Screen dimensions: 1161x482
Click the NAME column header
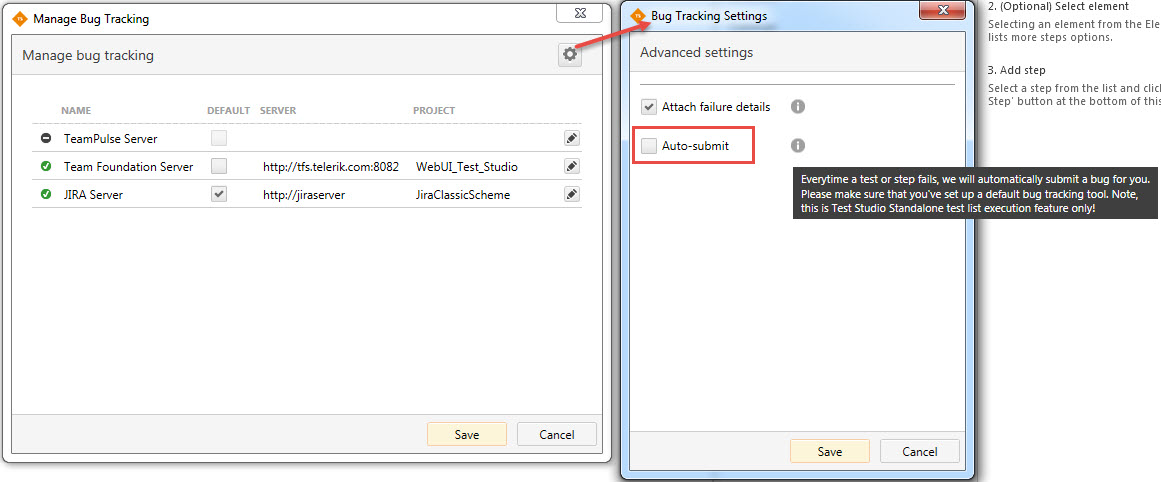click(76, 110)
